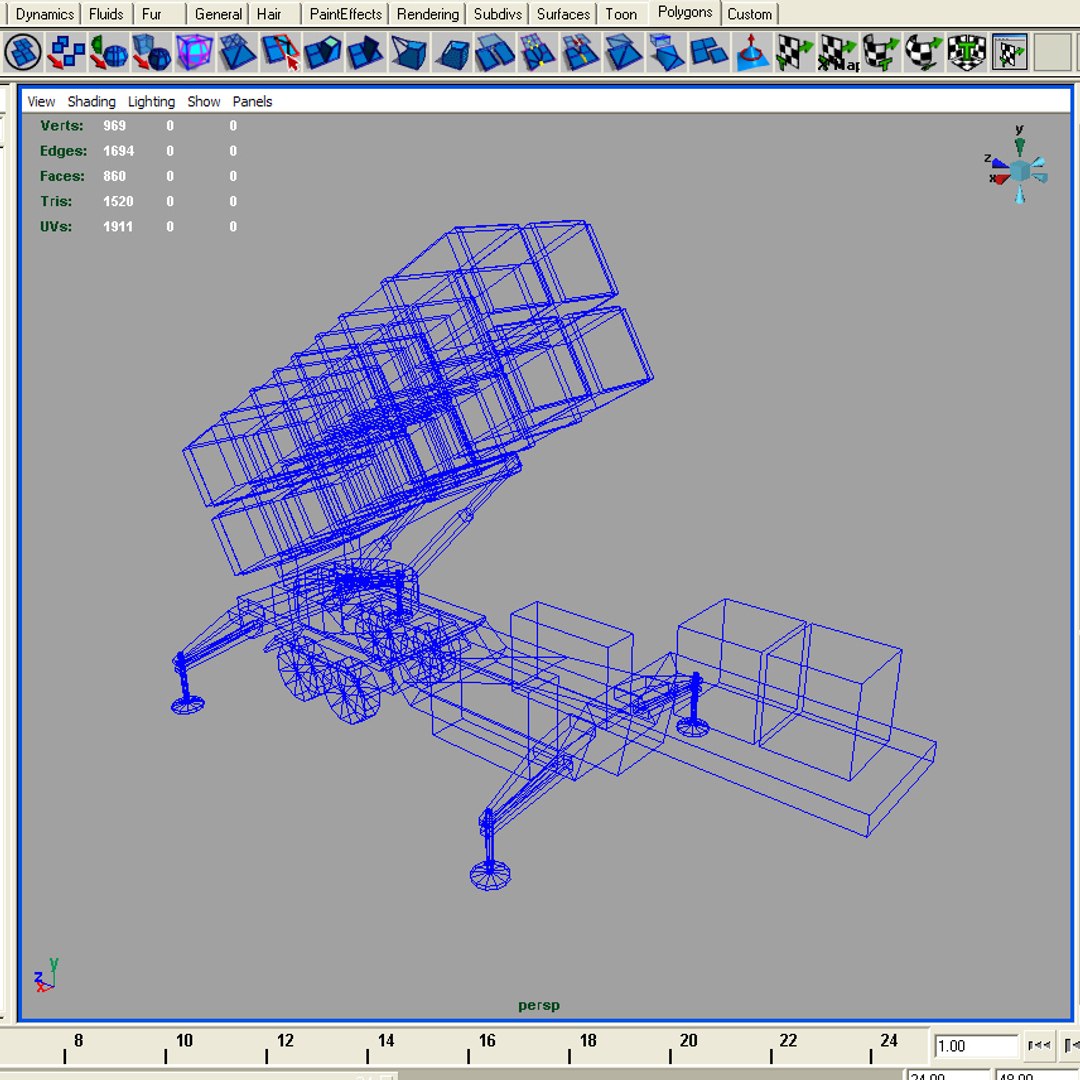Open the viewport Lighting menu
Image resolution: width=1080 pixels, height=1080 pixels.
[152, 102]
